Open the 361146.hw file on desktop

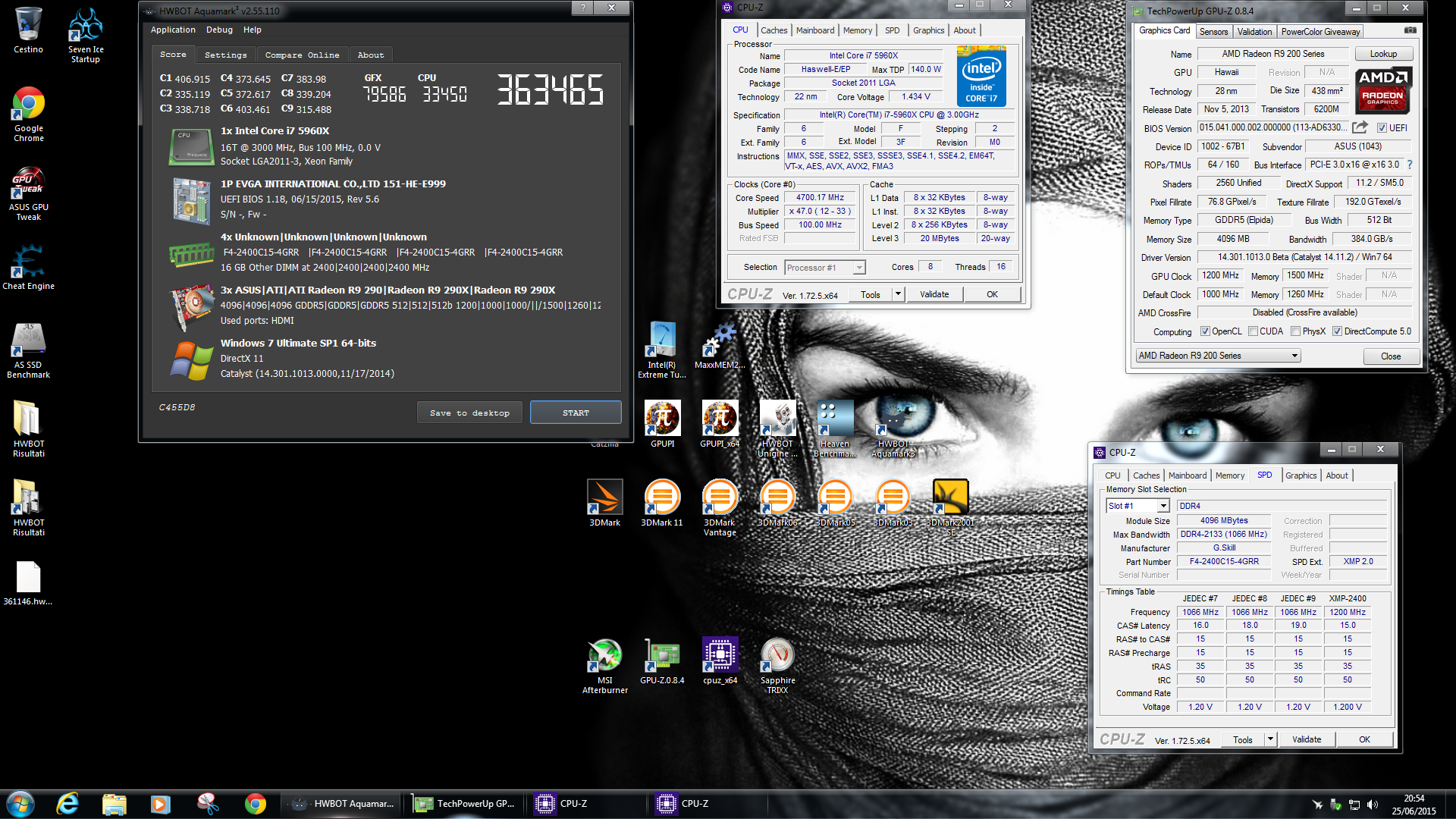28,582
